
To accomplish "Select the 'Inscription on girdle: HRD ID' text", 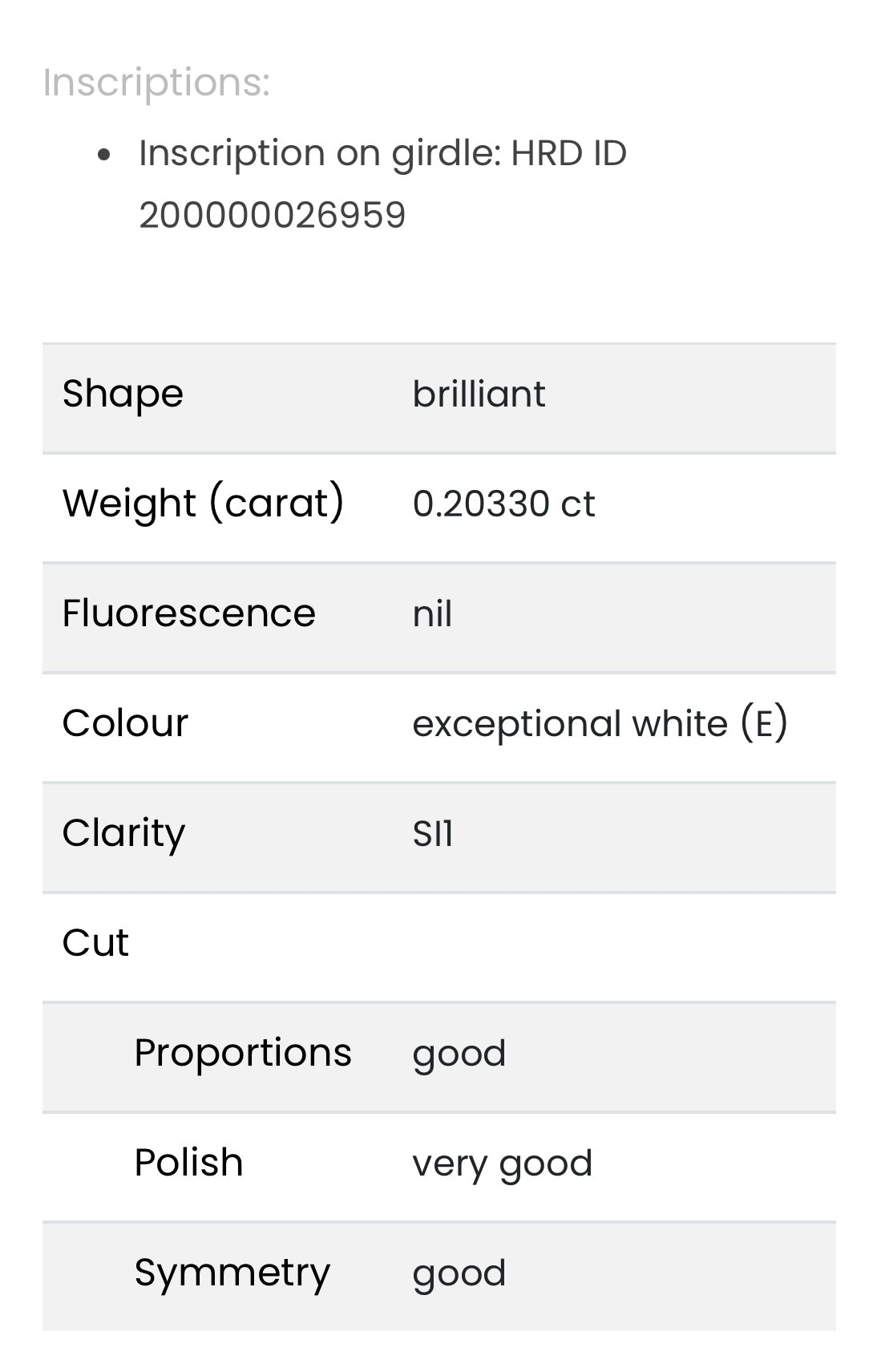I will coord(382,153).
